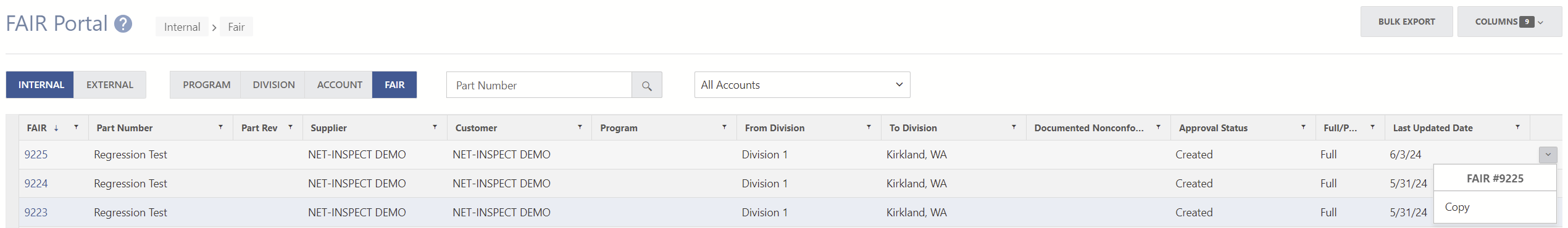1568x228 pixels.
Task: Click the Part Number search magnifier icon
Action: click(646, 86)
